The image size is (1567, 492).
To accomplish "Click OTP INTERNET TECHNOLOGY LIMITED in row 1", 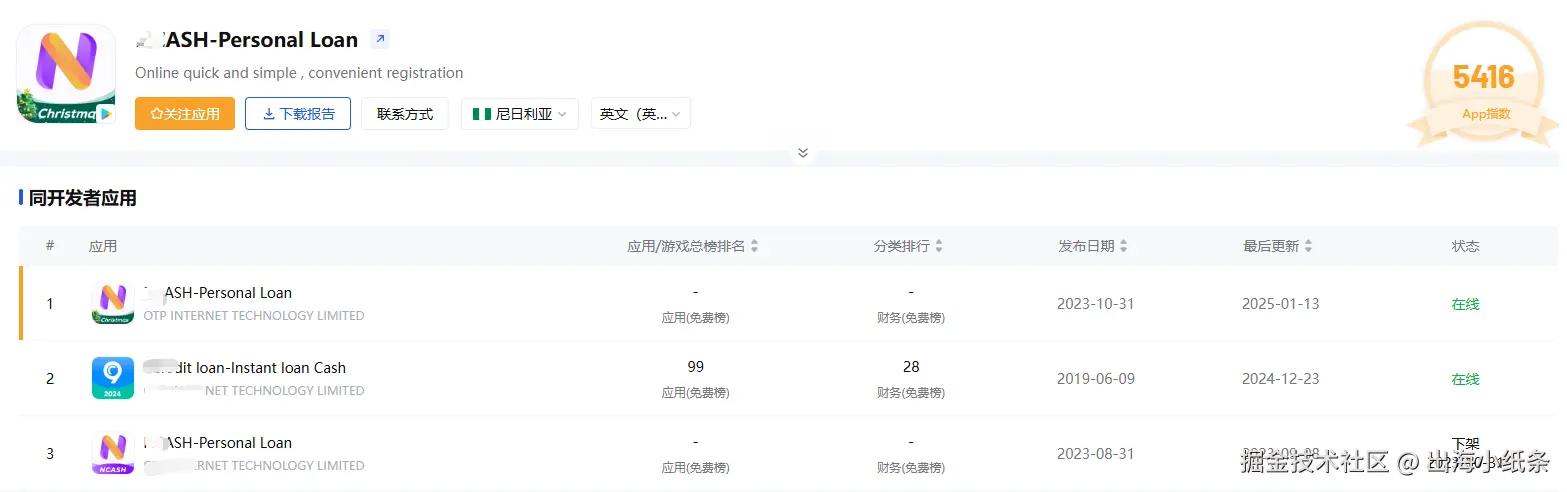I will [x=254, y=316].
